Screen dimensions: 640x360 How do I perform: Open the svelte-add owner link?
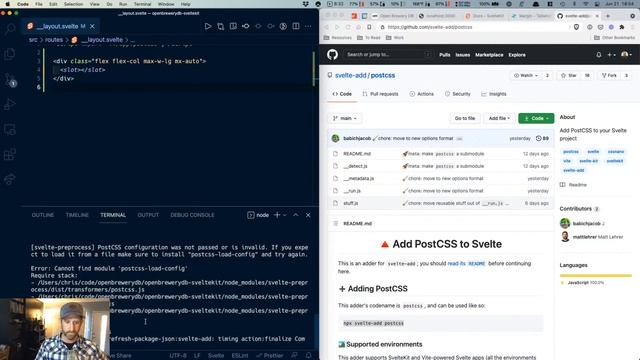[350, 76]
